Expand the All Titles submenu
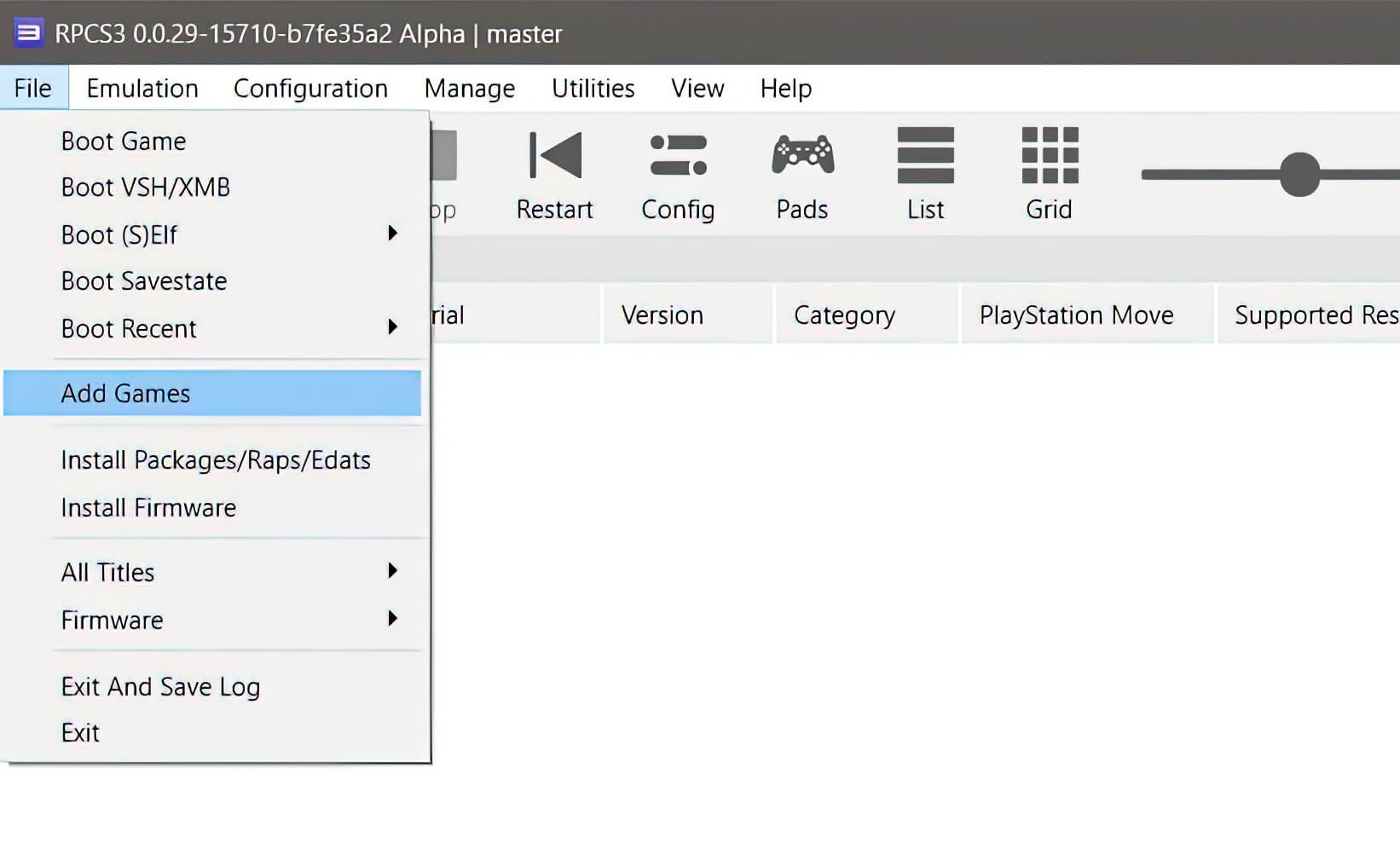 point(107,572)
